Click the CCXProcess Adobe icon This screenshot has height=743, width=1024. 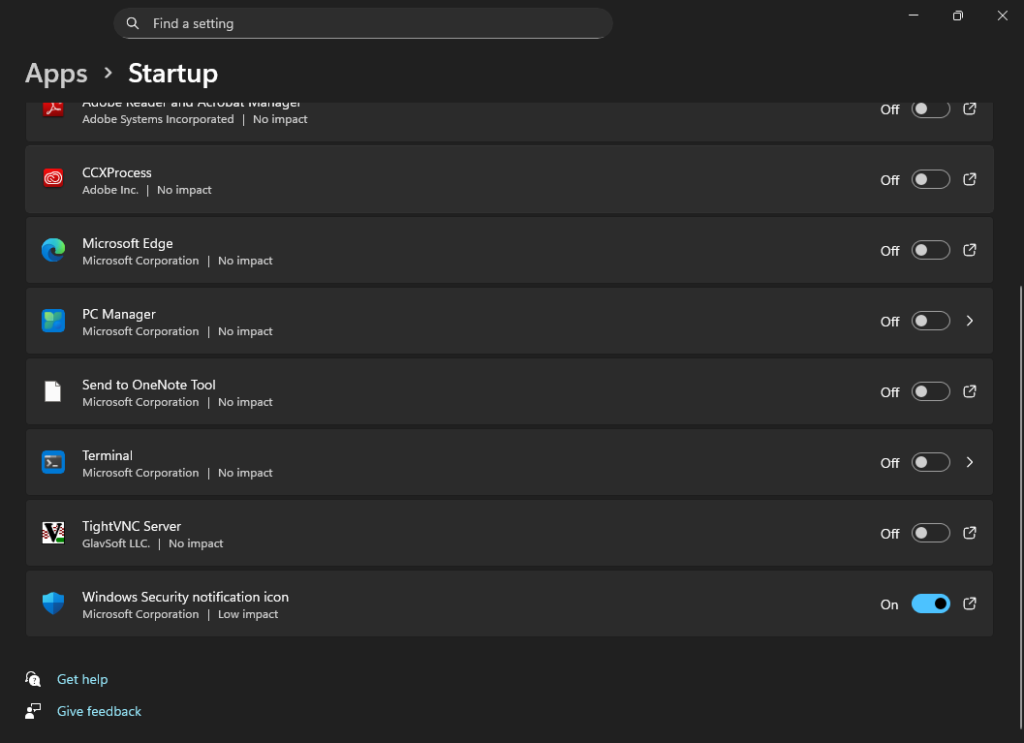tap(52, 179)
